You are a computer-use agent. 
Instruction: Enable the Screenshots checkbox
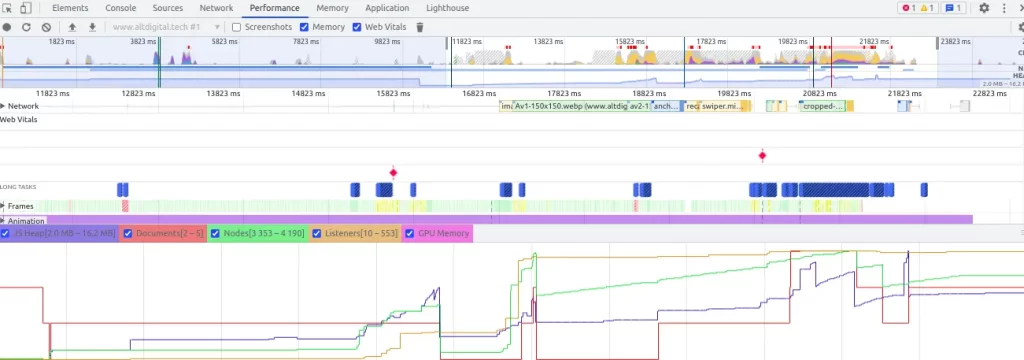click(x=236, y=27)
